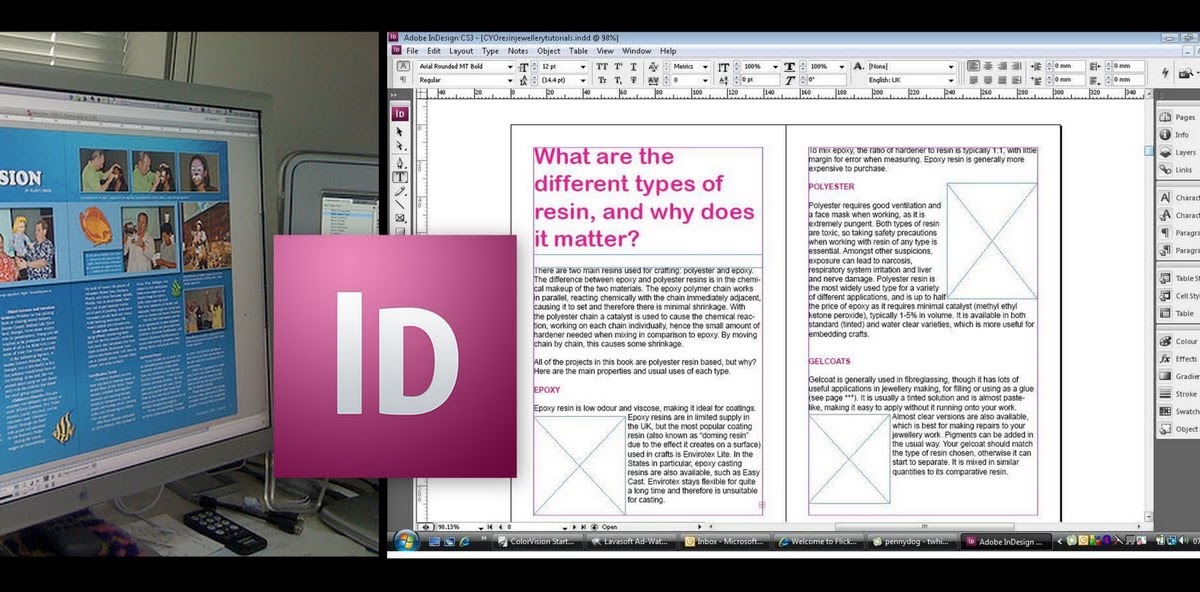Open the File menu
This screenshot has height=592, width=1200.
pyautogui.click(x=412, y=50)
